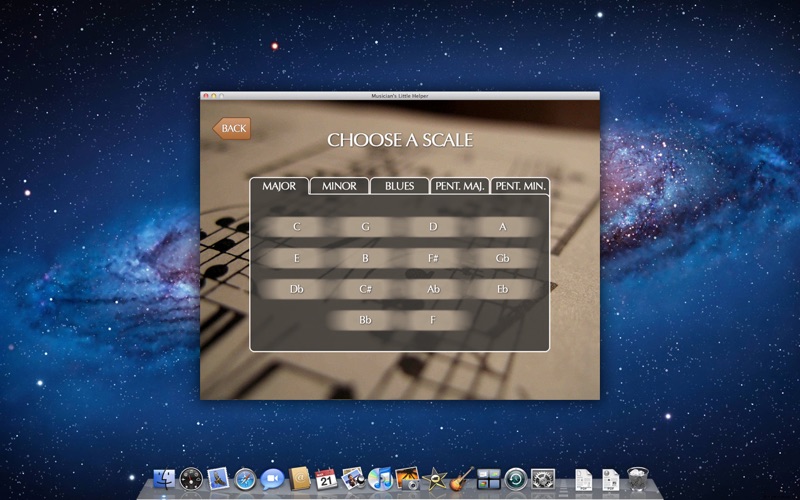Viewport: 800px width, 500px height.
Task: Switch to the MAJOR scale tab
Action: [x=279, y=186]
